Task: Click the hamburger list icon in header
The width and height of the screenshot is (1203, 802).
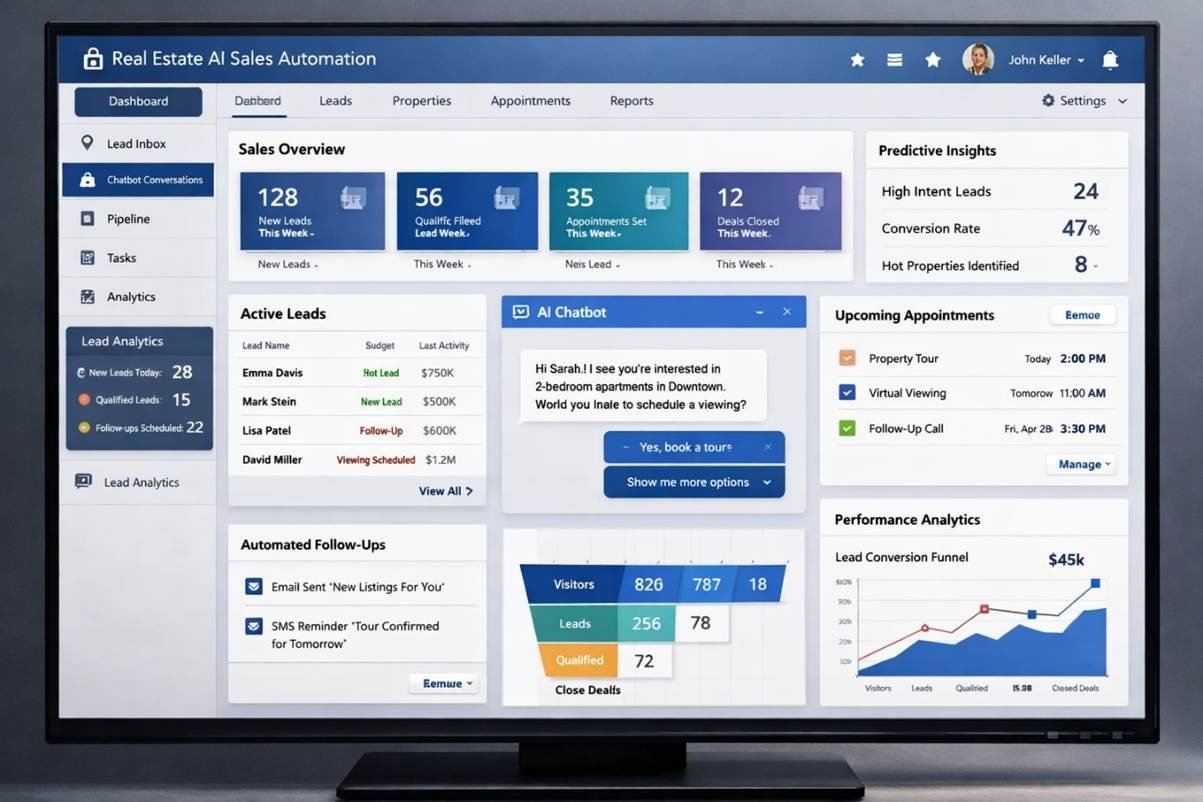Action: click(895, 60)
